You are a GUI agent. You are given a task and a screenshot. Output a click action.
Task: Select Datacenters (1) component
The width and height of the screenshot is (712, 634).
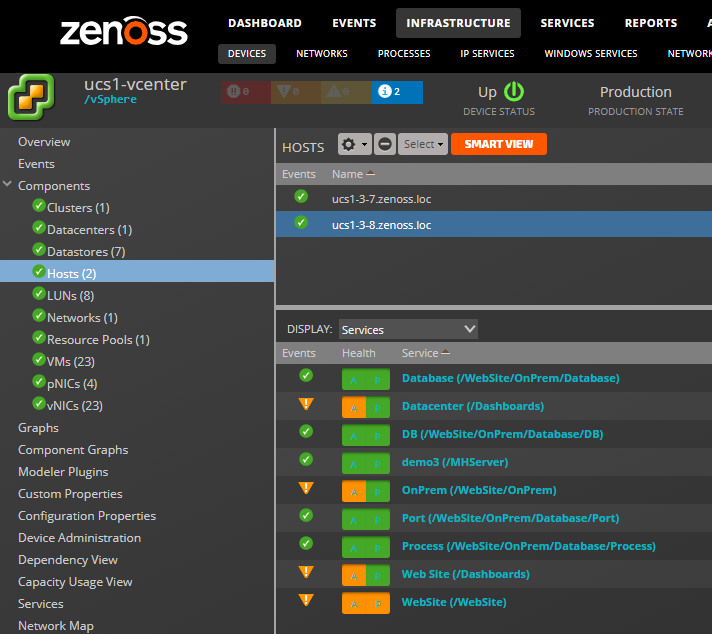pos(89,230)
